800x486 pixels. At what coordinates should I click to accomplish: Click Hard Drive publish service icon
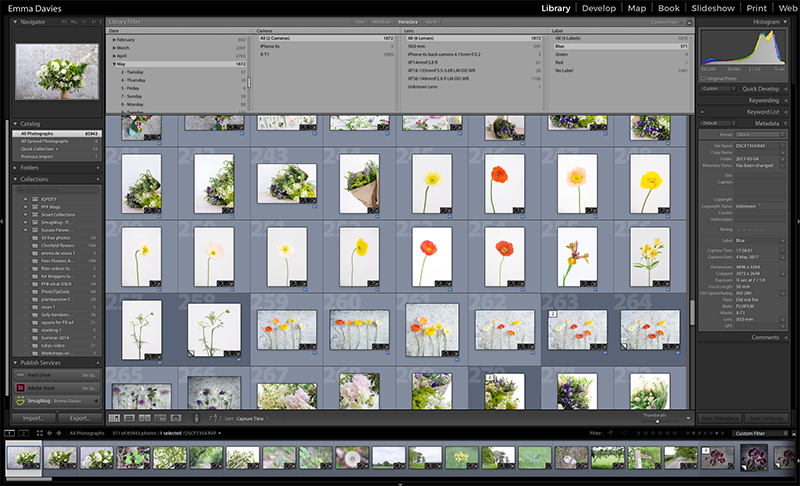click(20, 375)
